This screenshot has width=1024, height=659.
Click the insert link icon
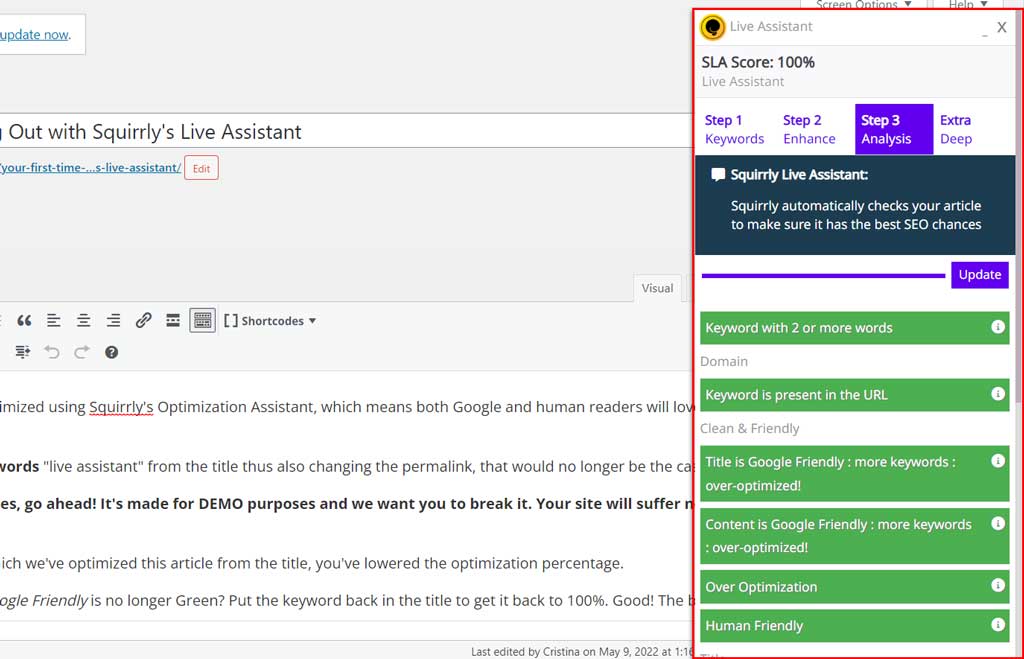click(x=143, y=321)
